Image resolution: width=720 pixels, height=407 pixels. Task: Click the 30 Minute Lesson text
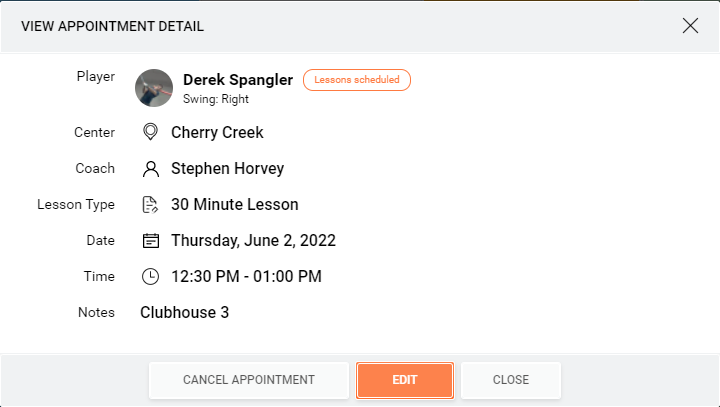[x=235, y=204]
